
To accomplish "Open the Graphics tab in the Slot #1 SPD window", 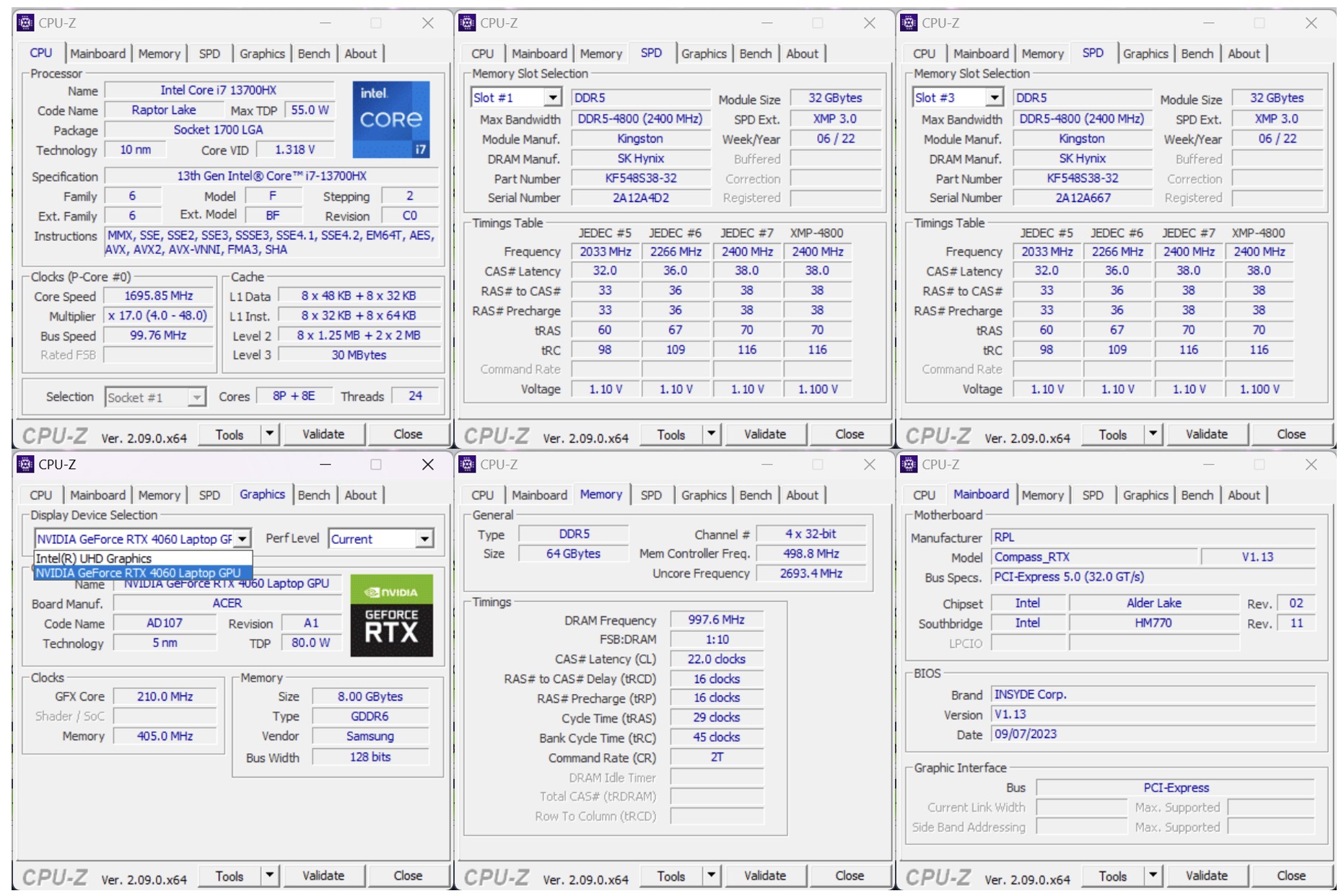I will coord(703,53).
